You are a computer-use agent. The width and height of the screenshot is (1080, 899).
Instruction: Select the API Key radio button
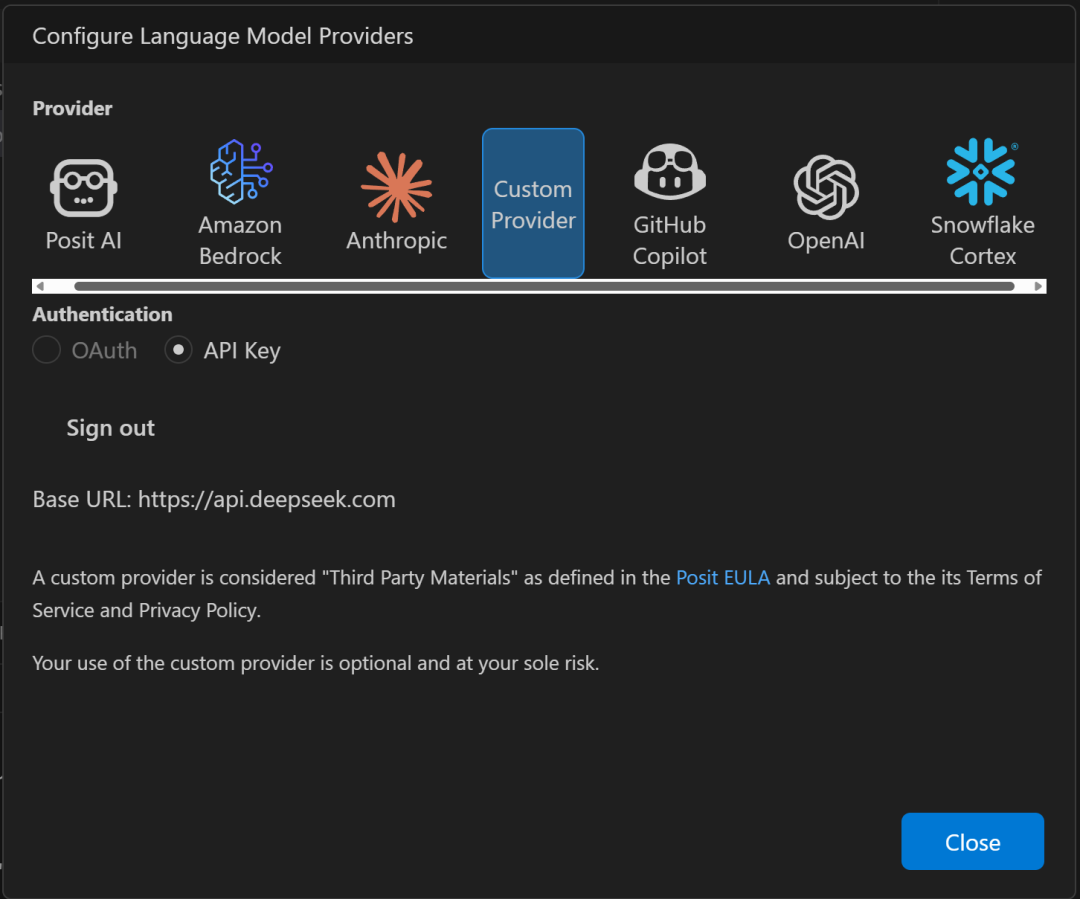(178, 350)
